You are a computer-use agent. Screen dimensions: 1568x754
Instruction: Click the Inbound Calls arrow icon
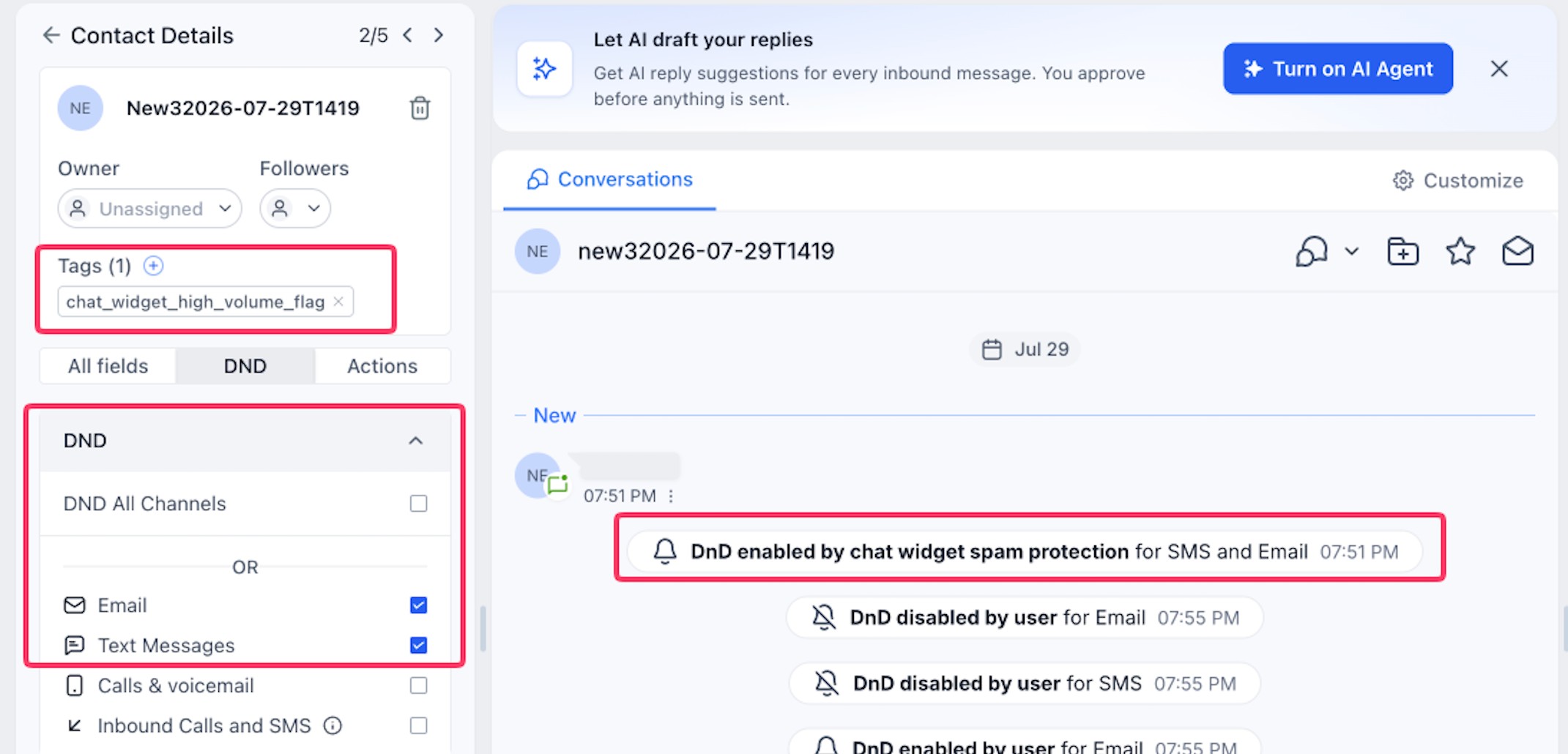[x=75, y=725]
